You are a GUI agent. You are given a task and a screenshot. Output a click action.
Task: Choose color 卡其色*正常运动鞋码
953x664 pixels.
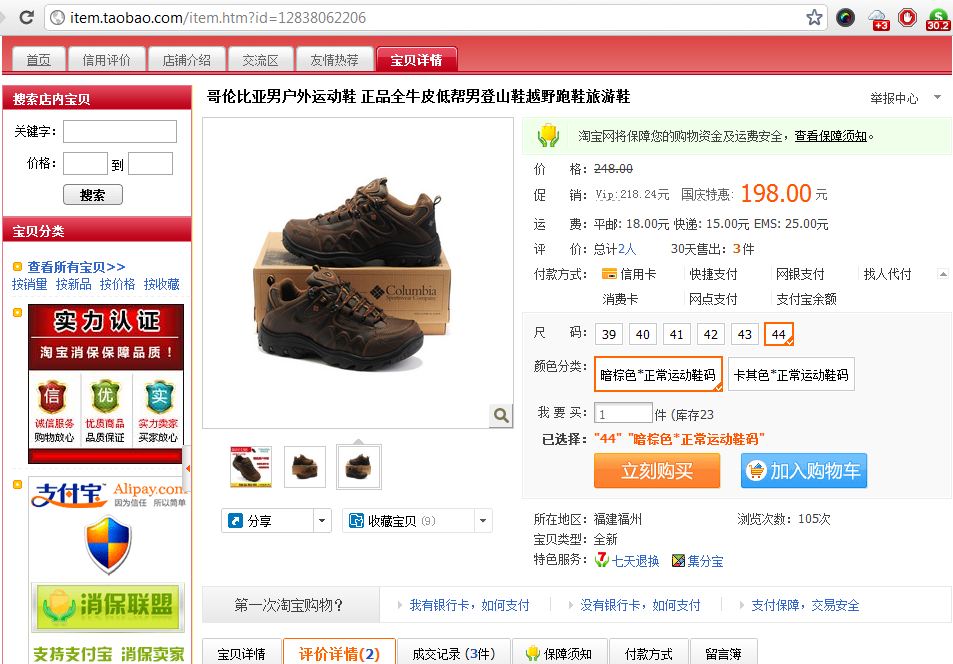[x=791, y=375]
